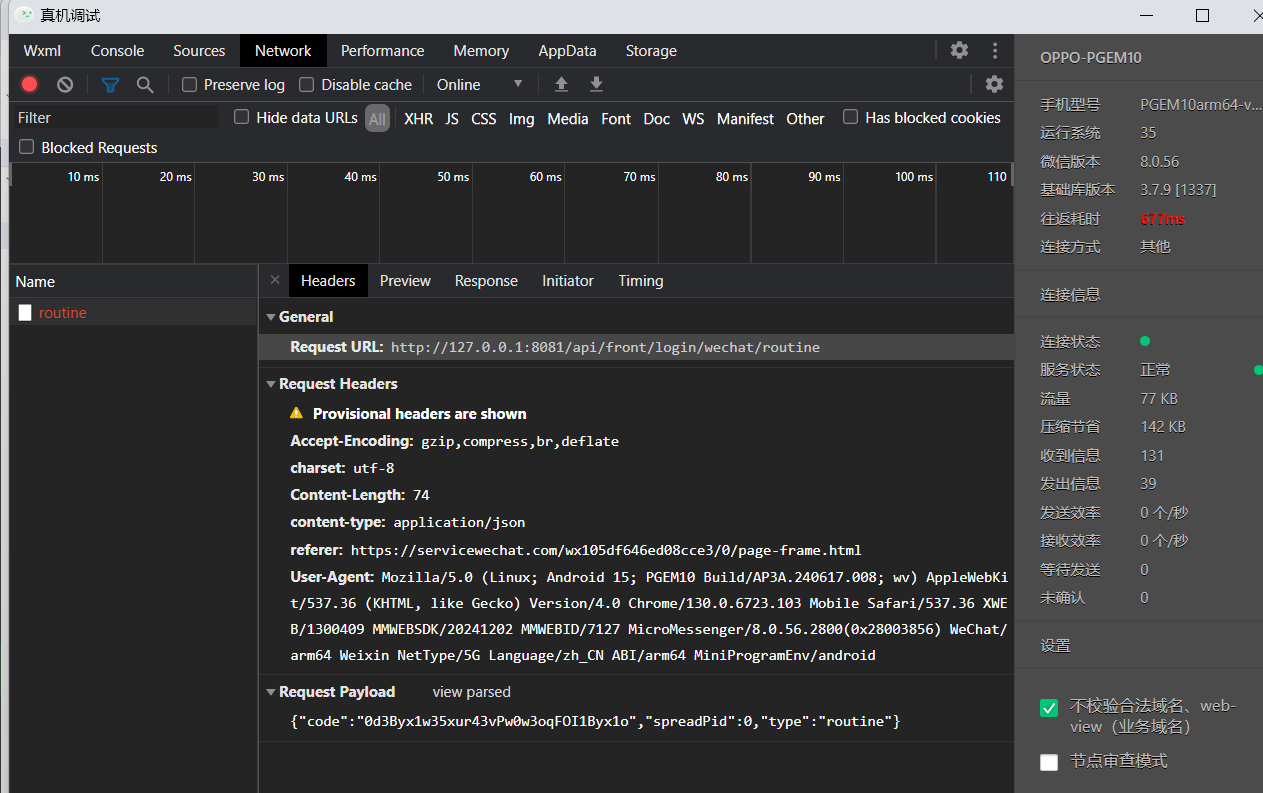Enable 节点审查模式 checkbox
The height and width of the screenshot is (793, 1263).
[1049, 762]
